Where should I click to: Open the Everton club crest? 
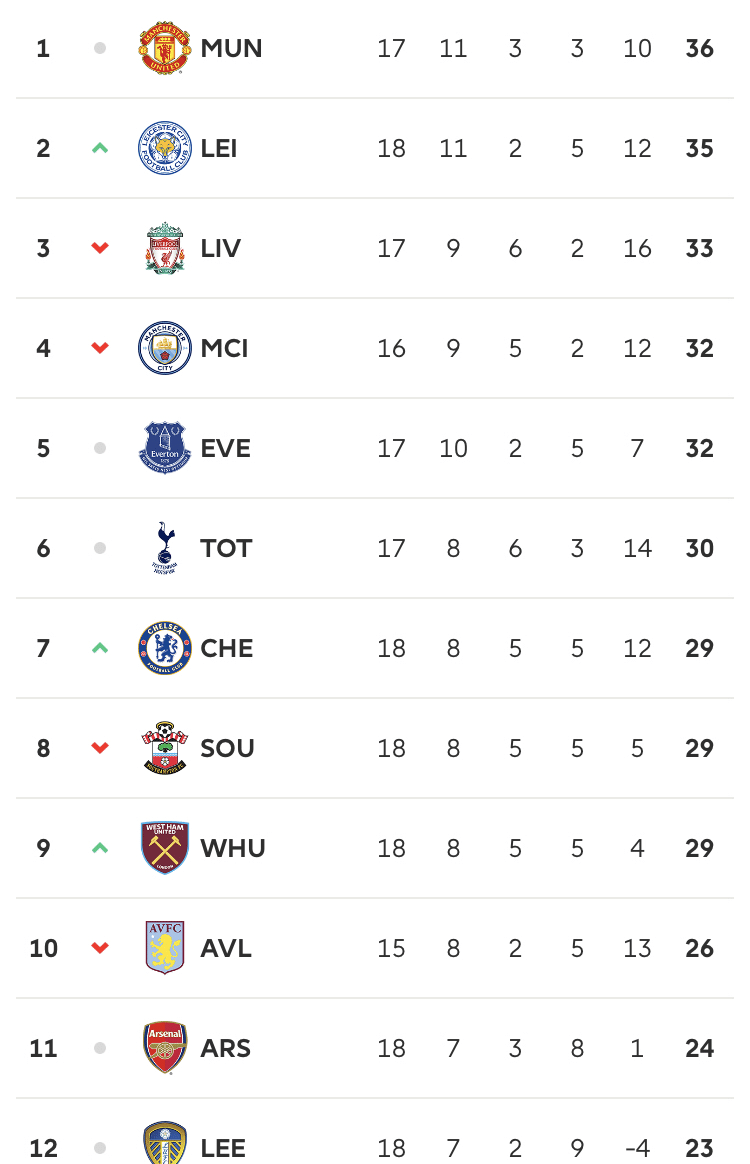click(165, 448)
